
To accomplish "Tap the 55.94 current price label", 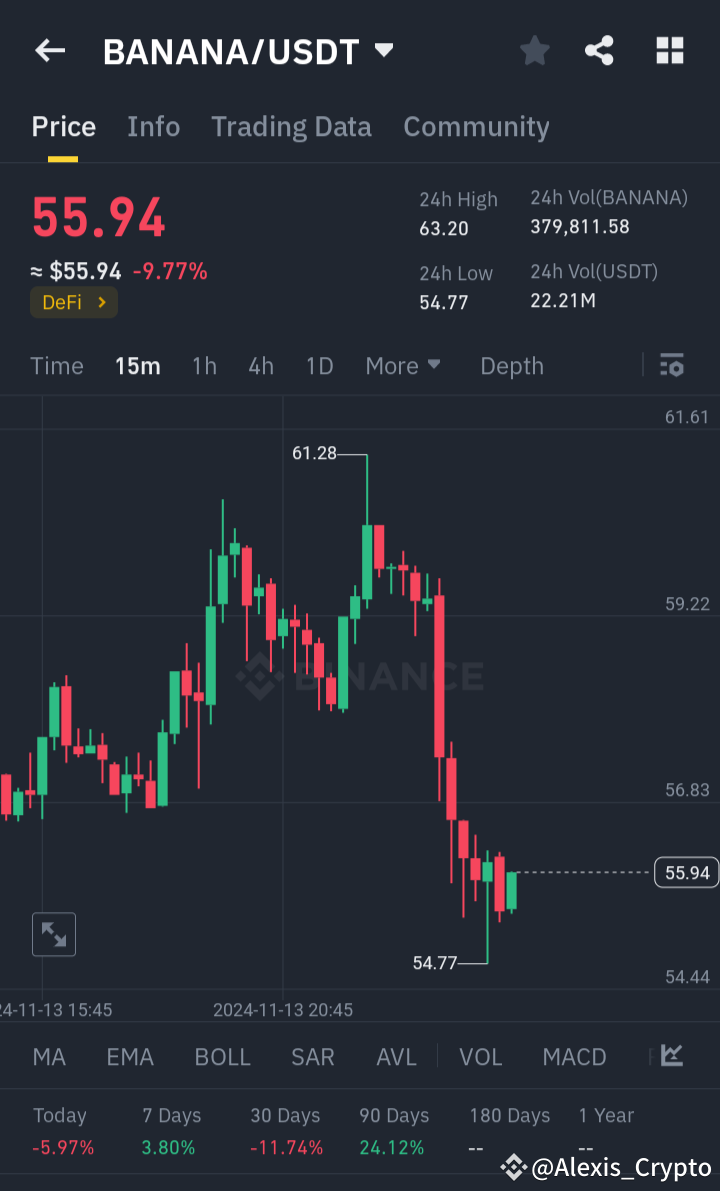I will coord(686,872).
